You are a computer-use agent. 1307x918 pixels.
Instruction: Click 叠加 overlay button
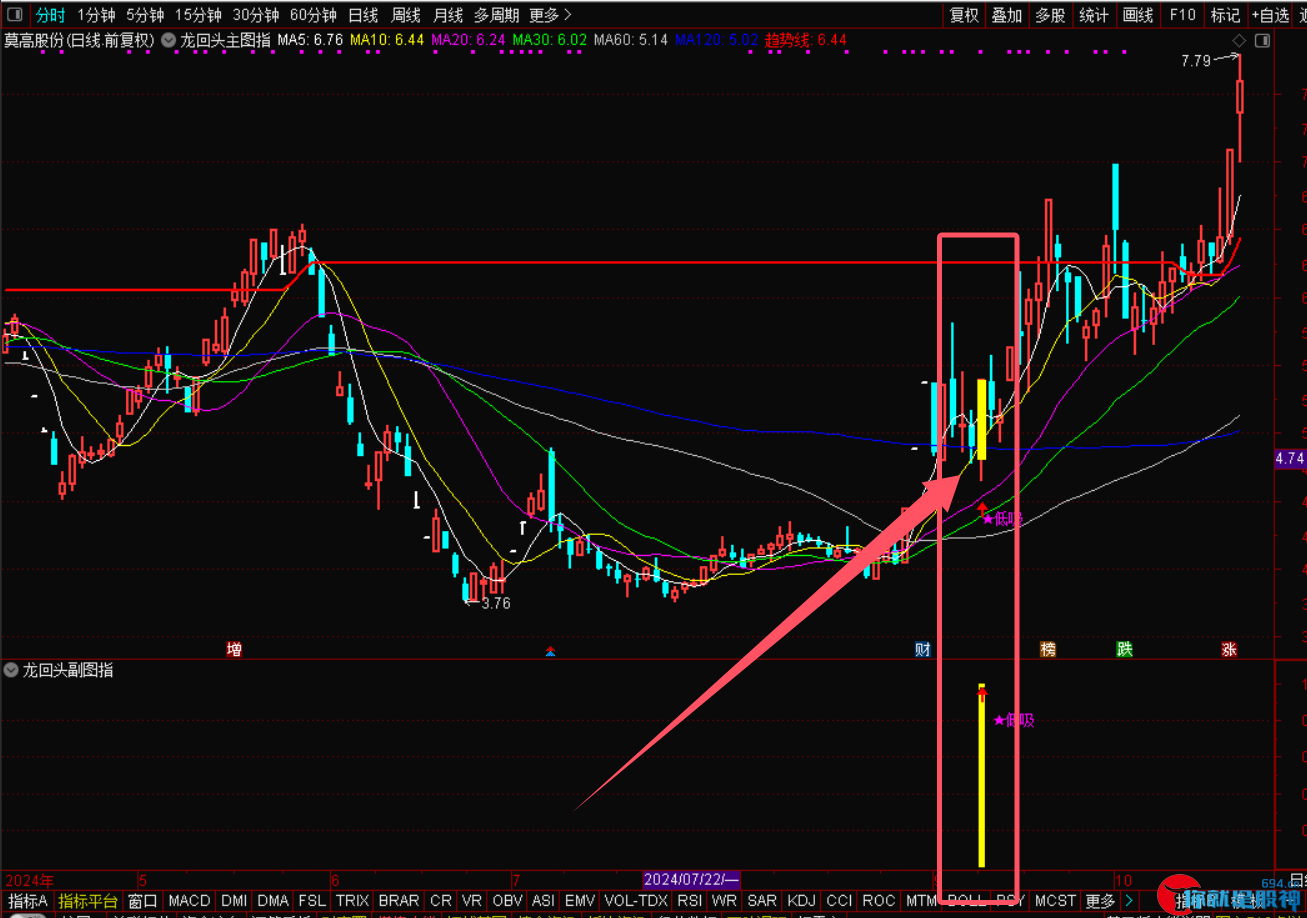point(1007,15)
